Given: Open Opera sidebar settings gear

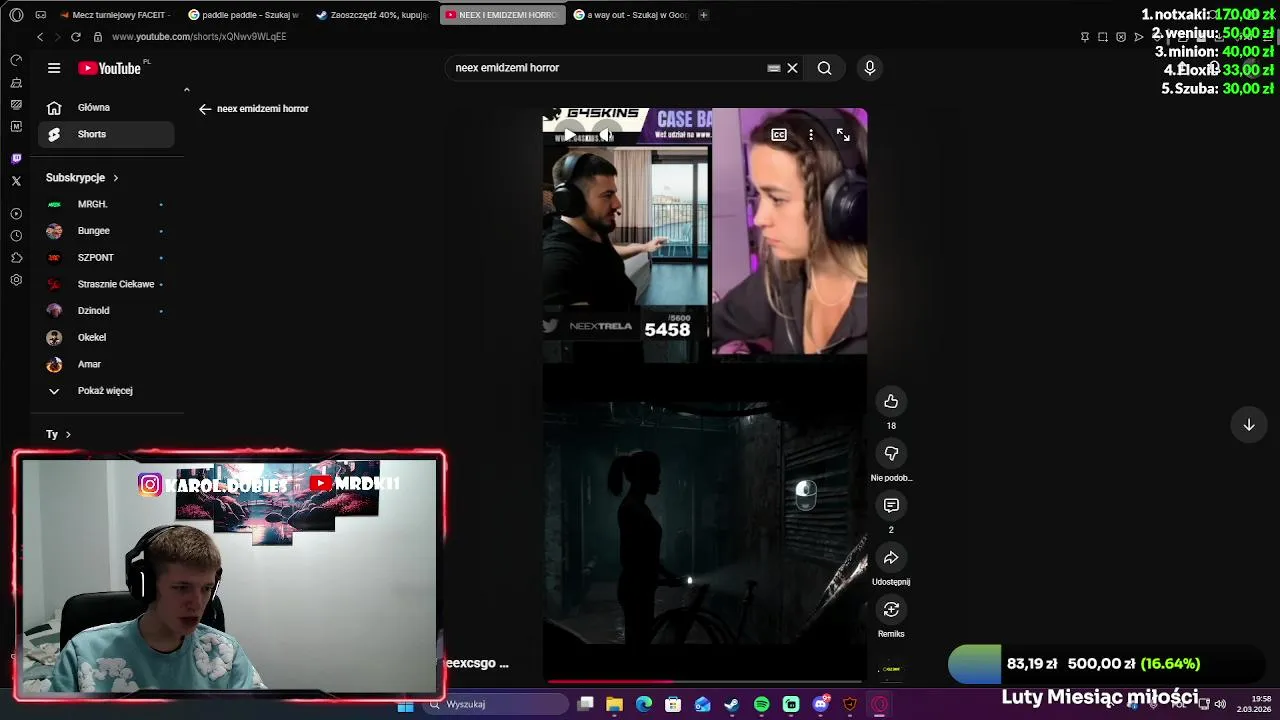Looking at the screenshot, I should pyautogui.click(x=16, y=280).
